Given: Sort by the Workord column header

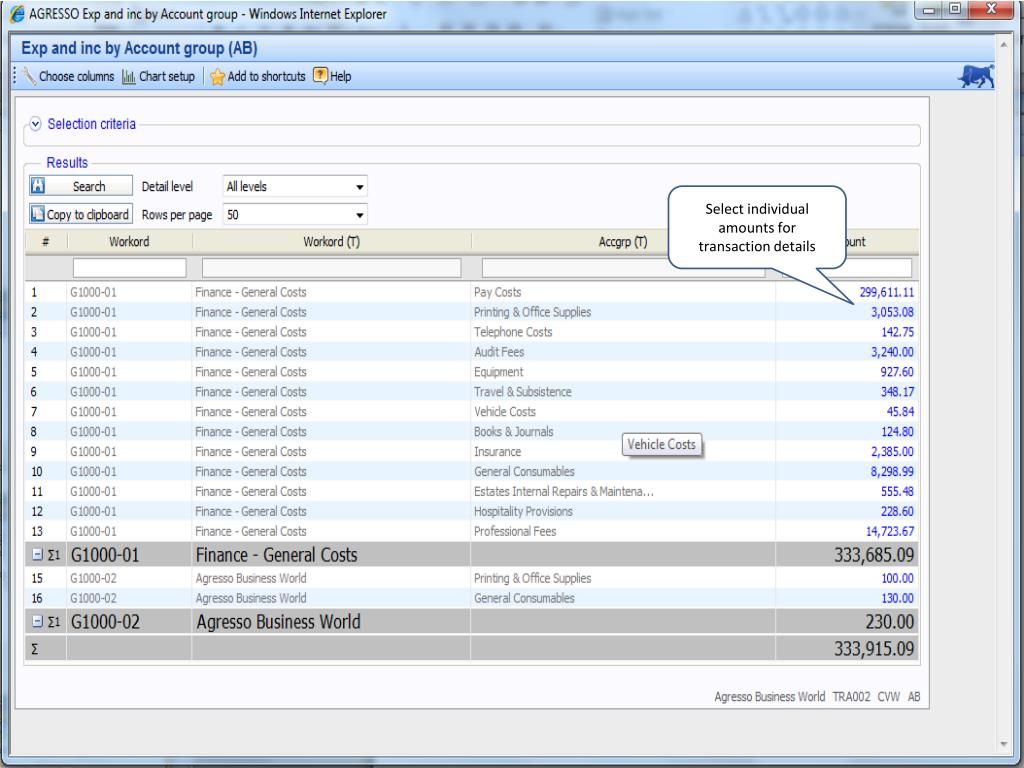Looking at the screenshot, I should click(x=129, y=242).
